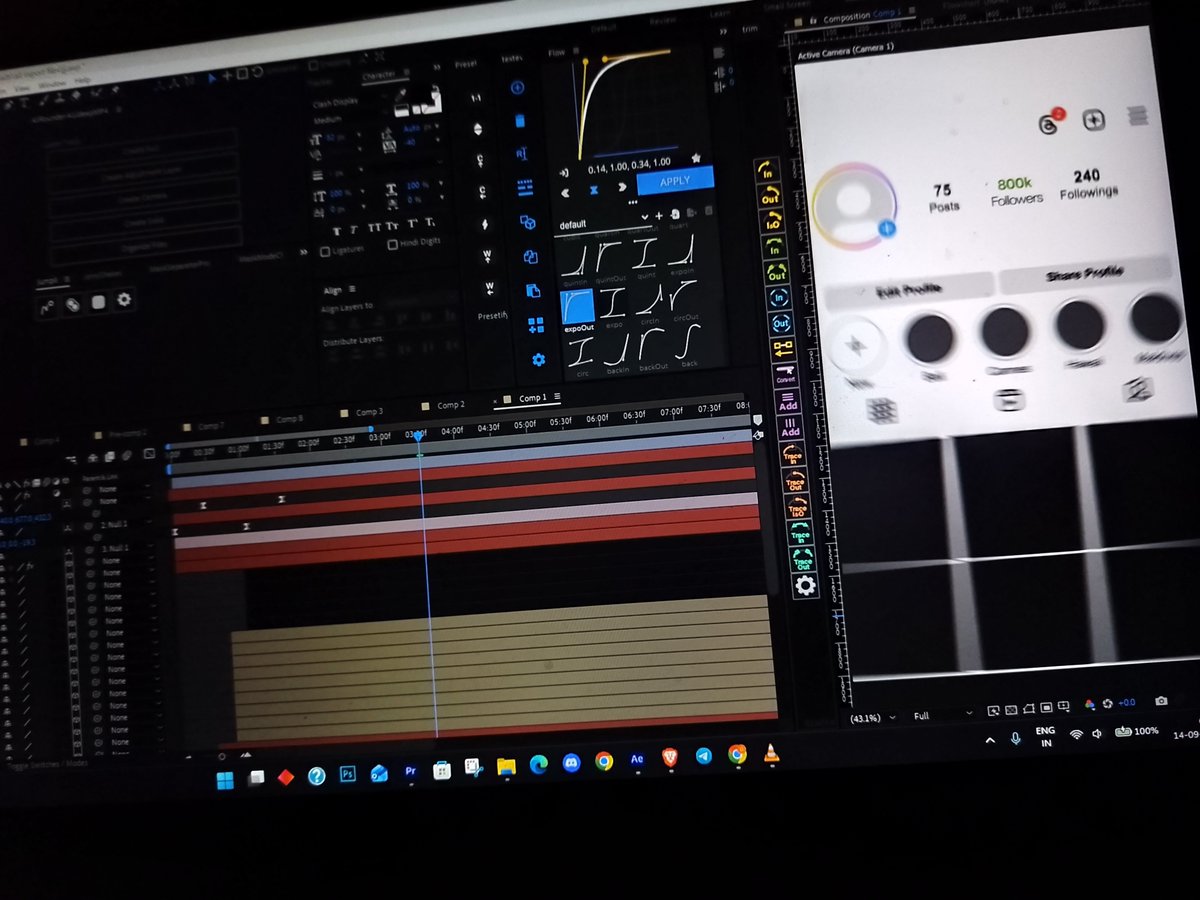Click the green Out easing button
This screenshot has height=900, width=1200.
pos(776,272)
